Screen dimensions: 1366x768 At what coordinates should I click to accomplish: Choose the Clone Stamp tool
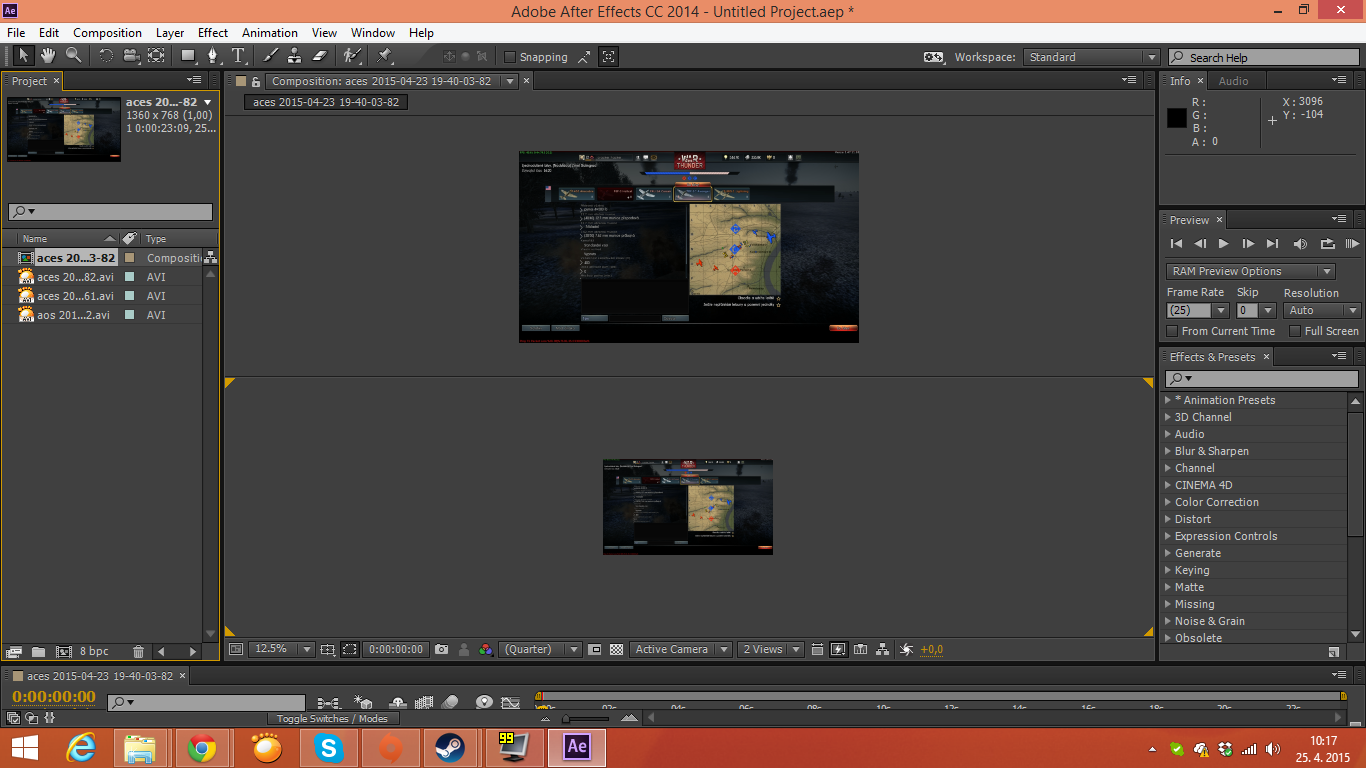(x=295, y=56)
